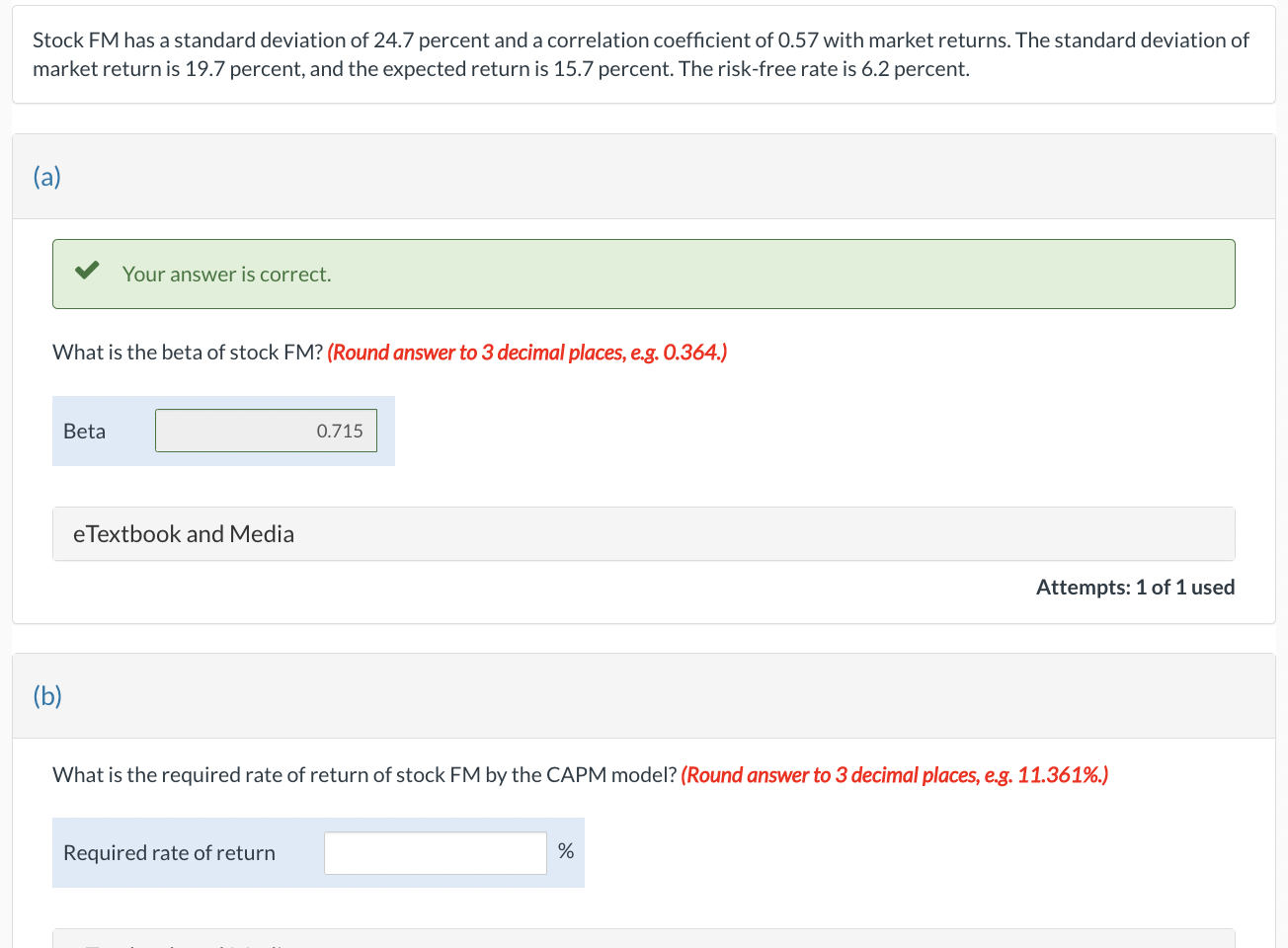Click the problem statement paragraph at the top
This screenshot has height=948, width=1288.
[640, 54]
